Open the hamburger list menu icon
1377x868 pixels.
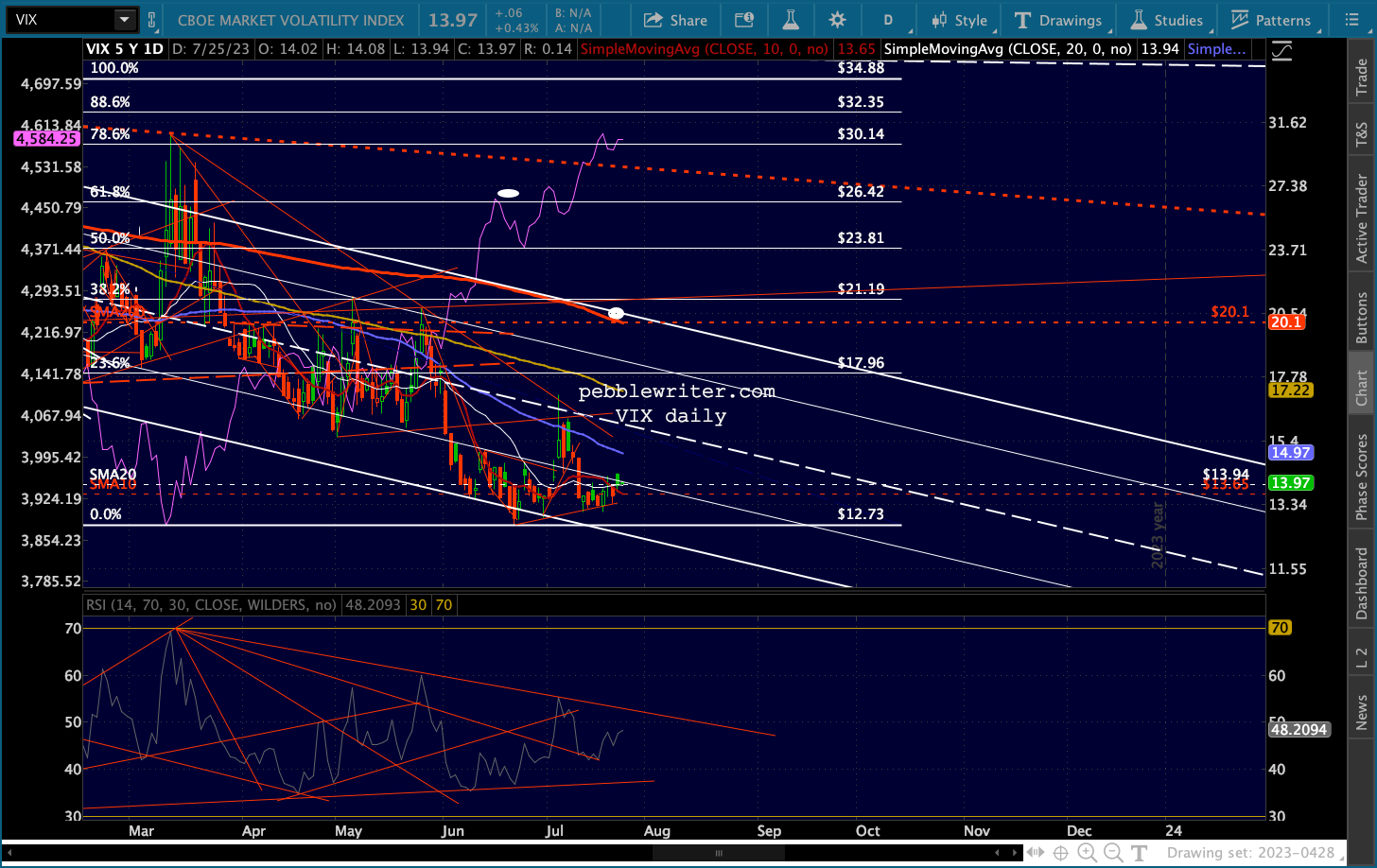pos(1351,20)
